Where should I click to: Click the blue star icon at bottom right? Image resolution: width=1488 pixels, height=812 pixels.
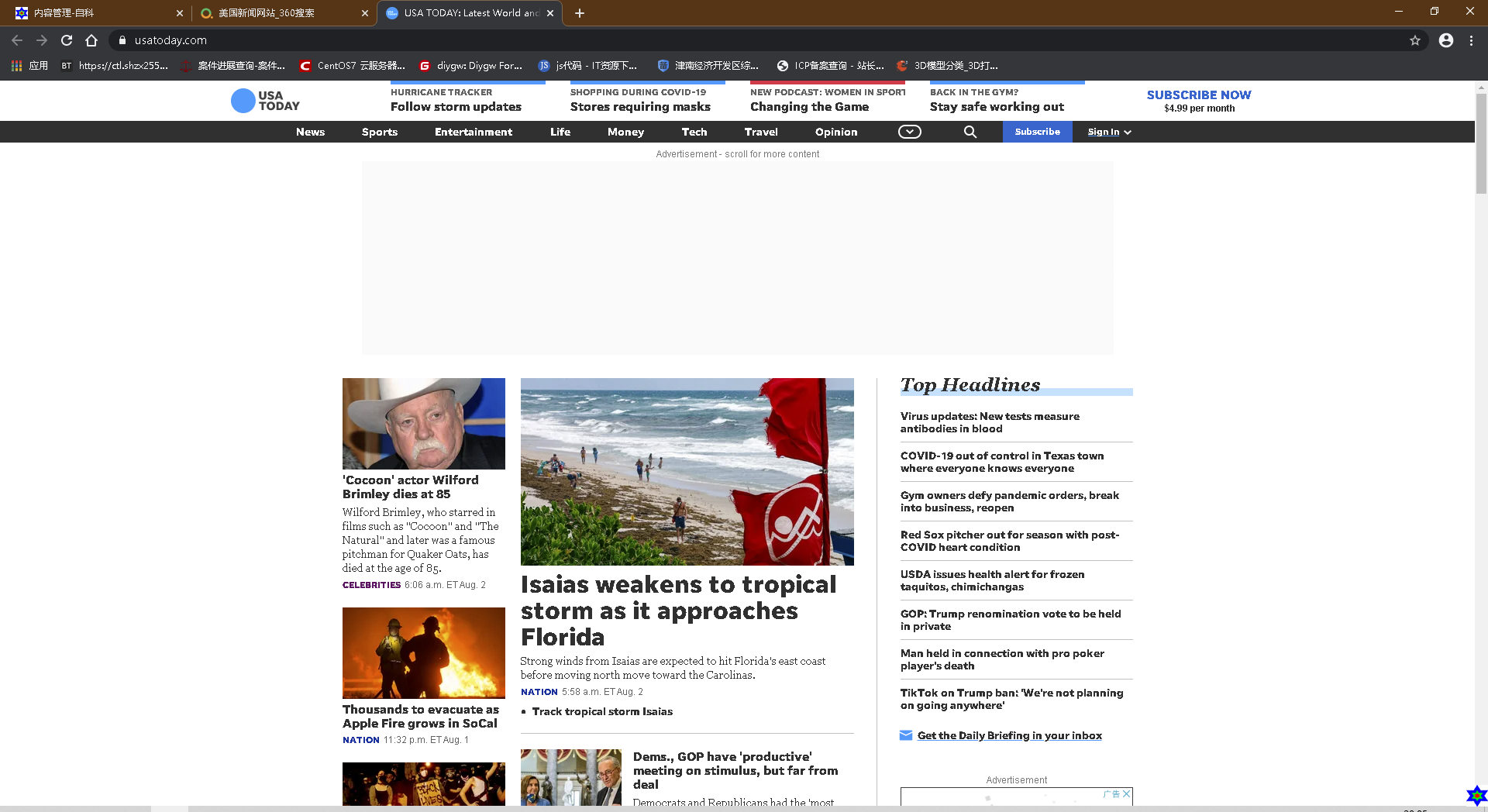1476,796
